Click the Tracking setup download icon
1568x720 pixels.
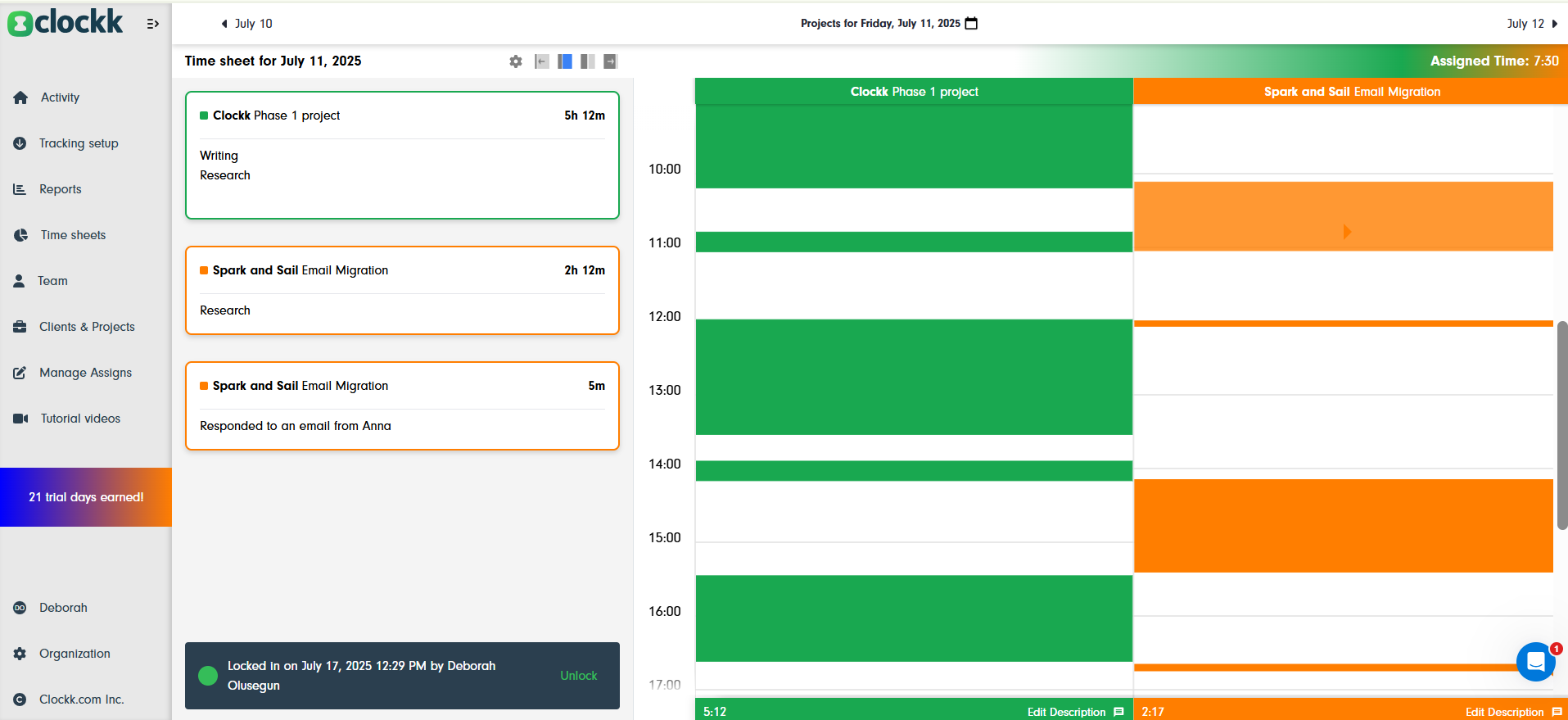pos(20,143)
